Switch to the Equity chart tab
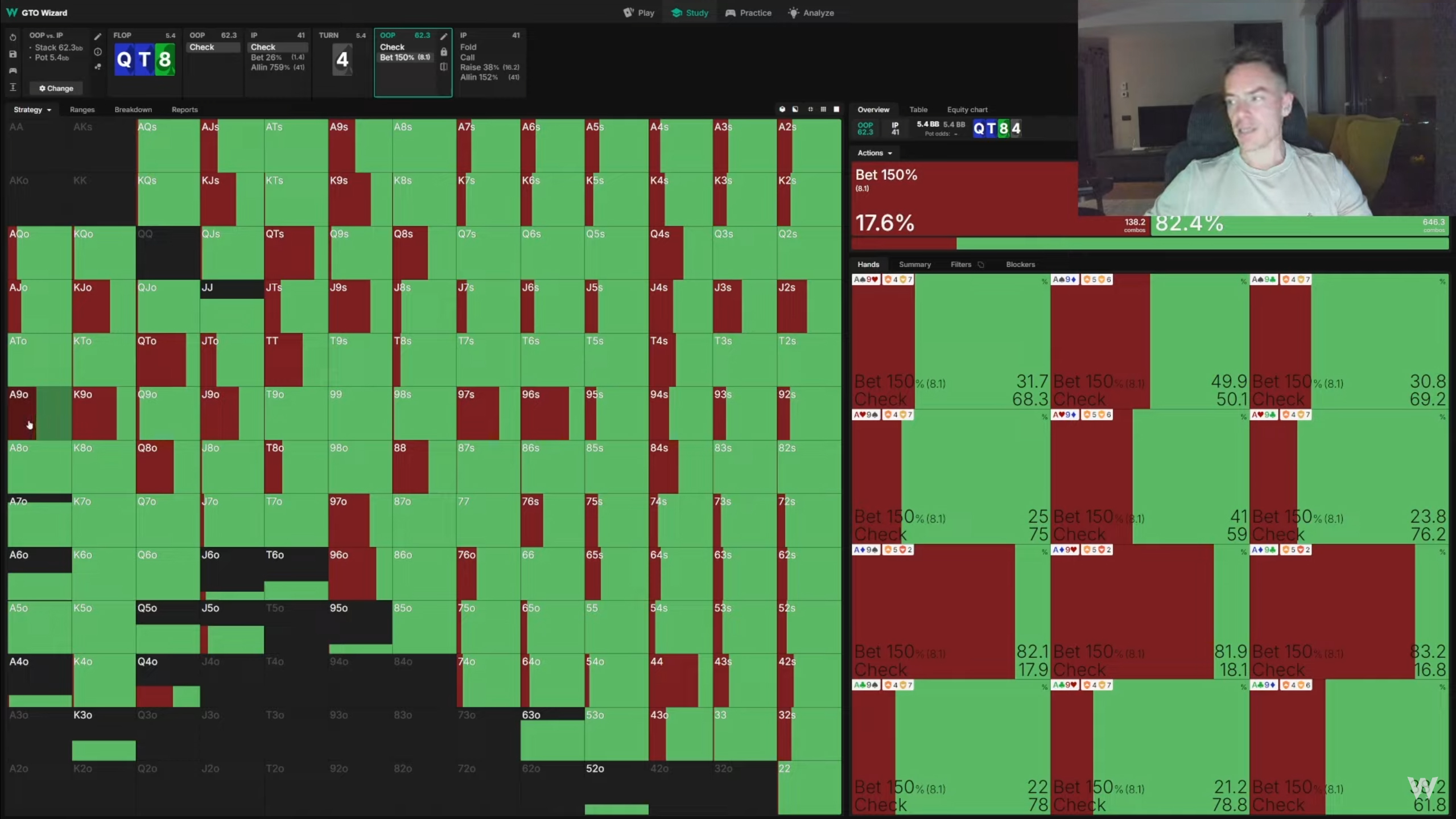The image size is (1456, 819). coord(967,110)
